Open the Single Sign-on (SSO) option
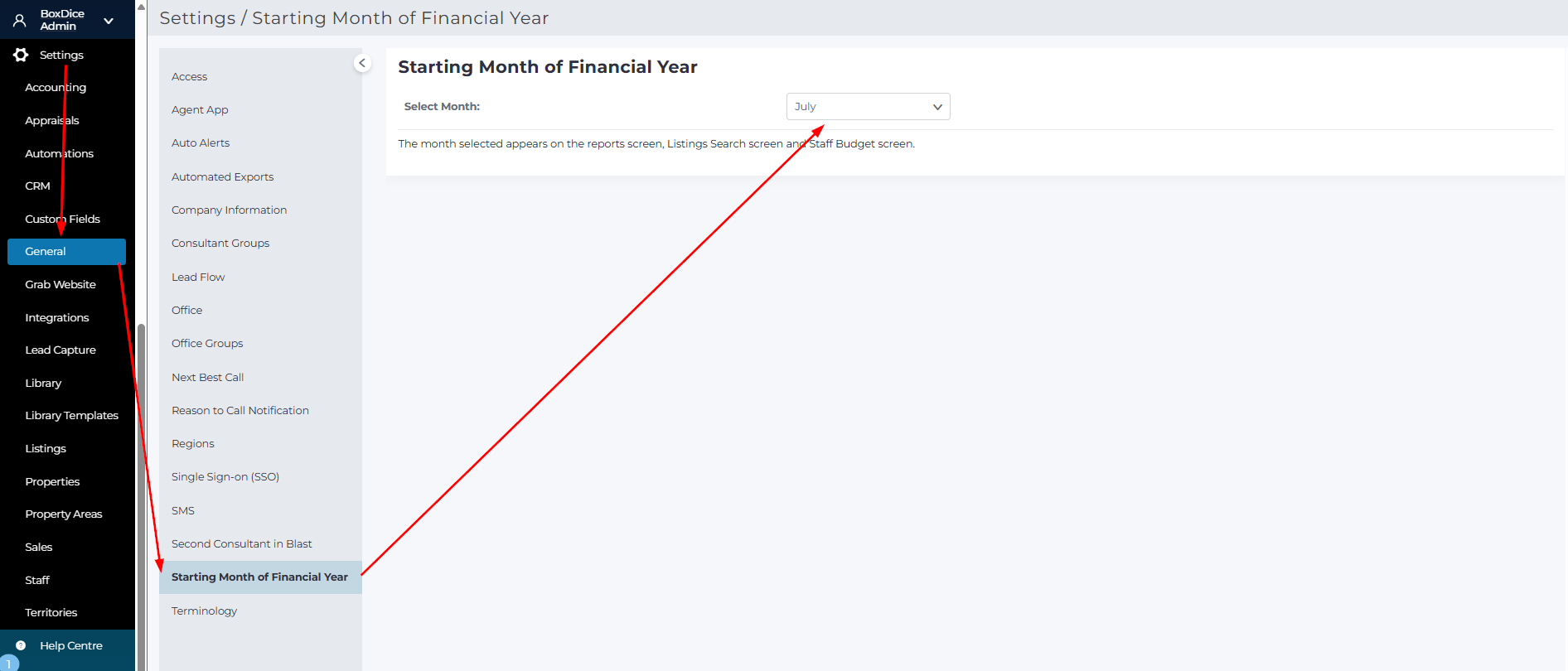This screenshot has width=1568, height=671. pyautogui.click(x=225, y=476)
